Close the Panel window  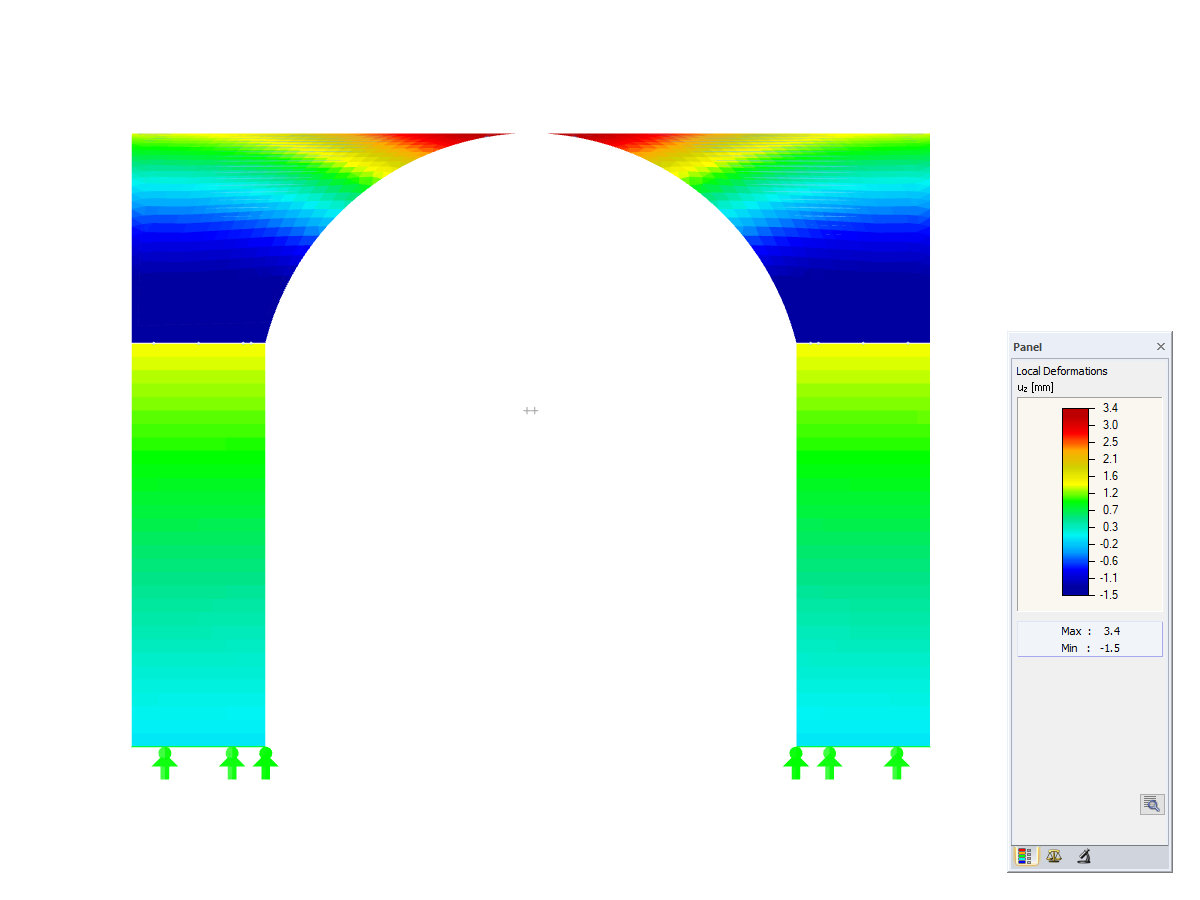tap(1160, 347)
